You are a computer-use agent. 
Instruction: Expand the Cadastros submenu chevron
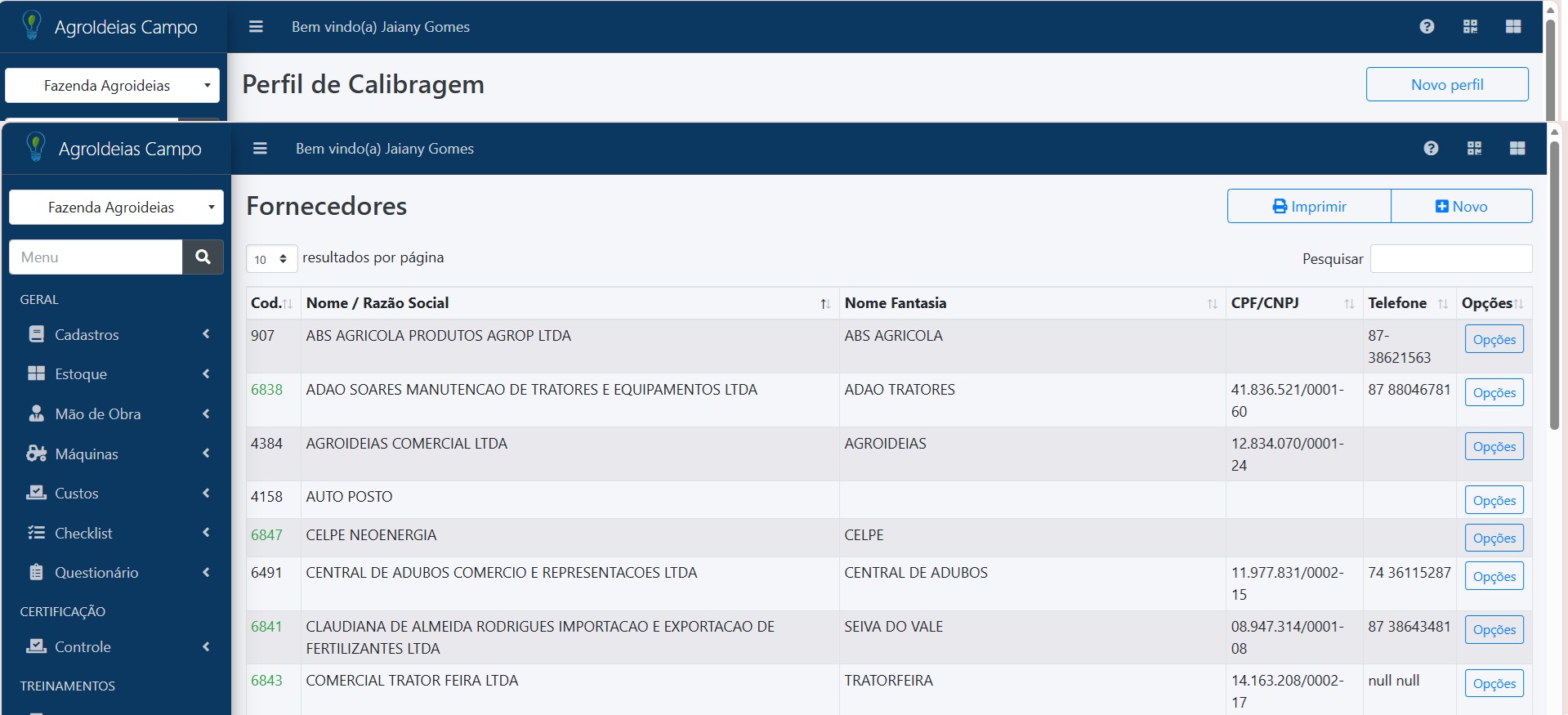(x=206, y=334)
